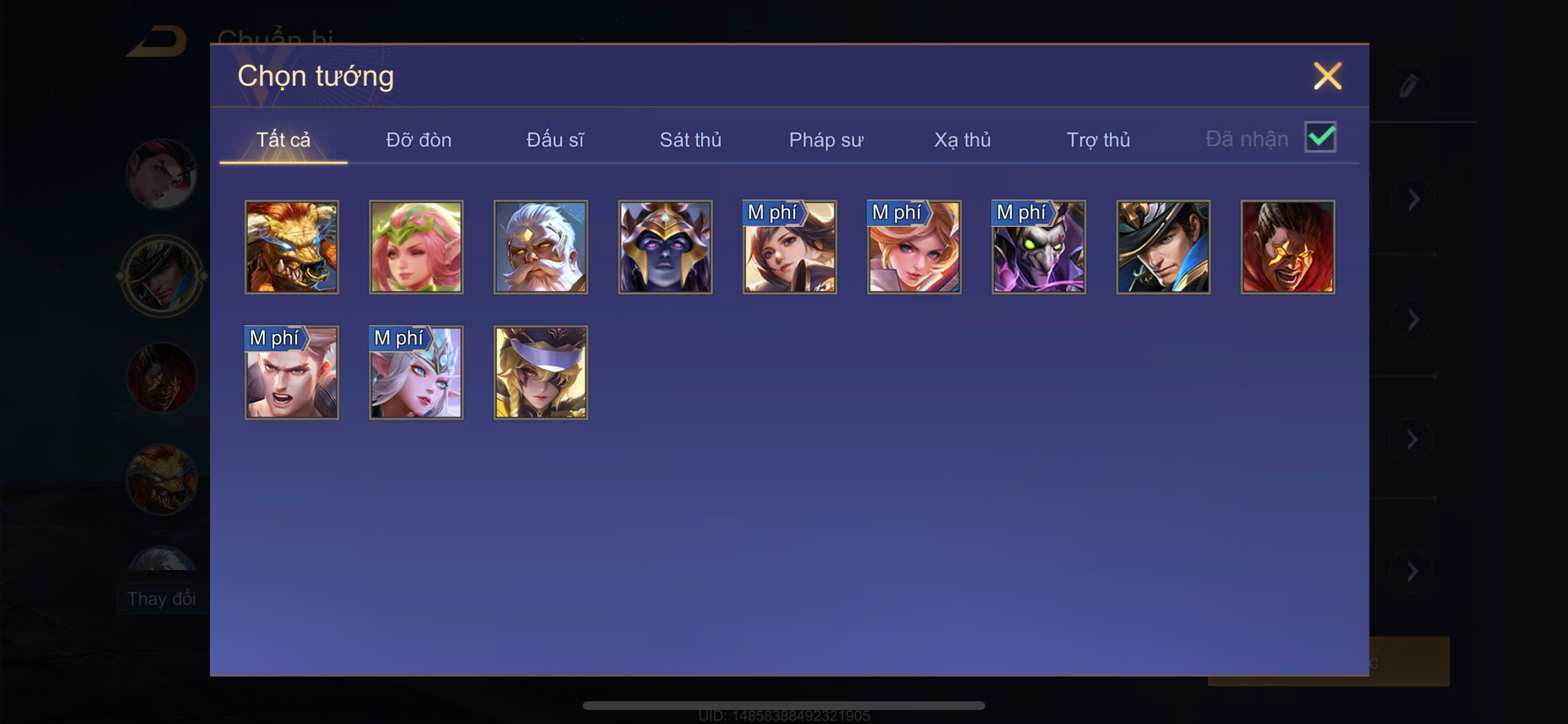This screenshot has width=1568, height=724.
Task: Choose the silver-haired crowned elf hero
Action: (416, 372)
